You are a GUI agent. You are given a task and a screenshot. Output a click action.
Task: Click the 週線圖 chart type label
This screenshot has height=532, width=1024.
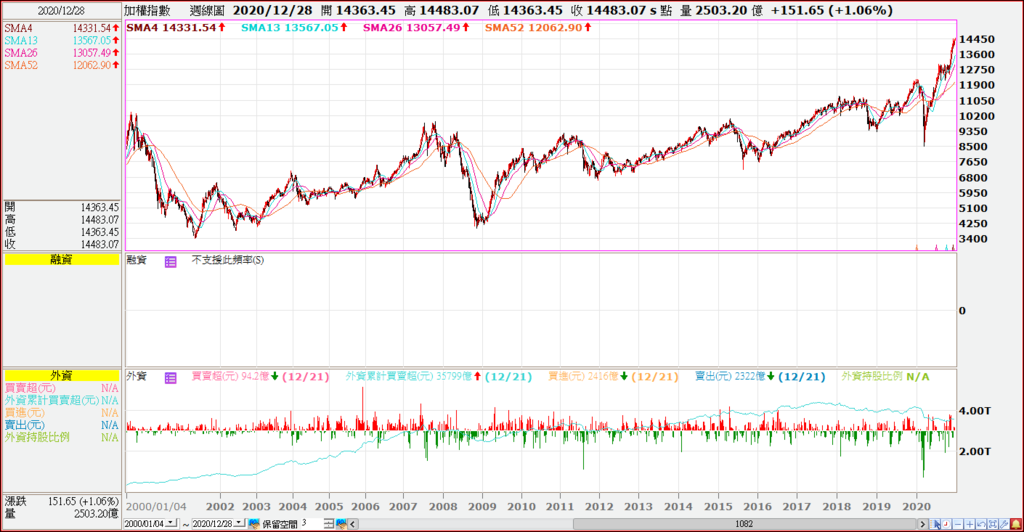pos(207,10)
